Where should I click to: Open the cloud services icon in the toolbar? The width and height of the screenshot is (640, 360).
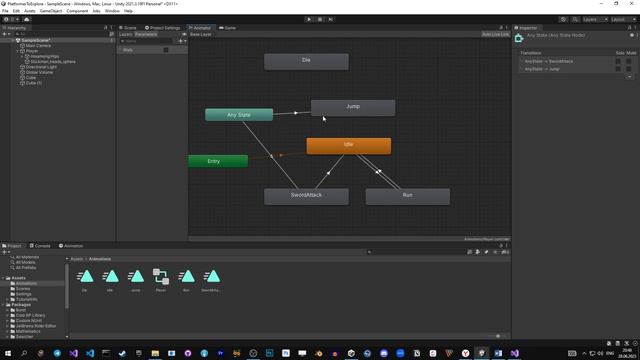[x=27, y=19]
